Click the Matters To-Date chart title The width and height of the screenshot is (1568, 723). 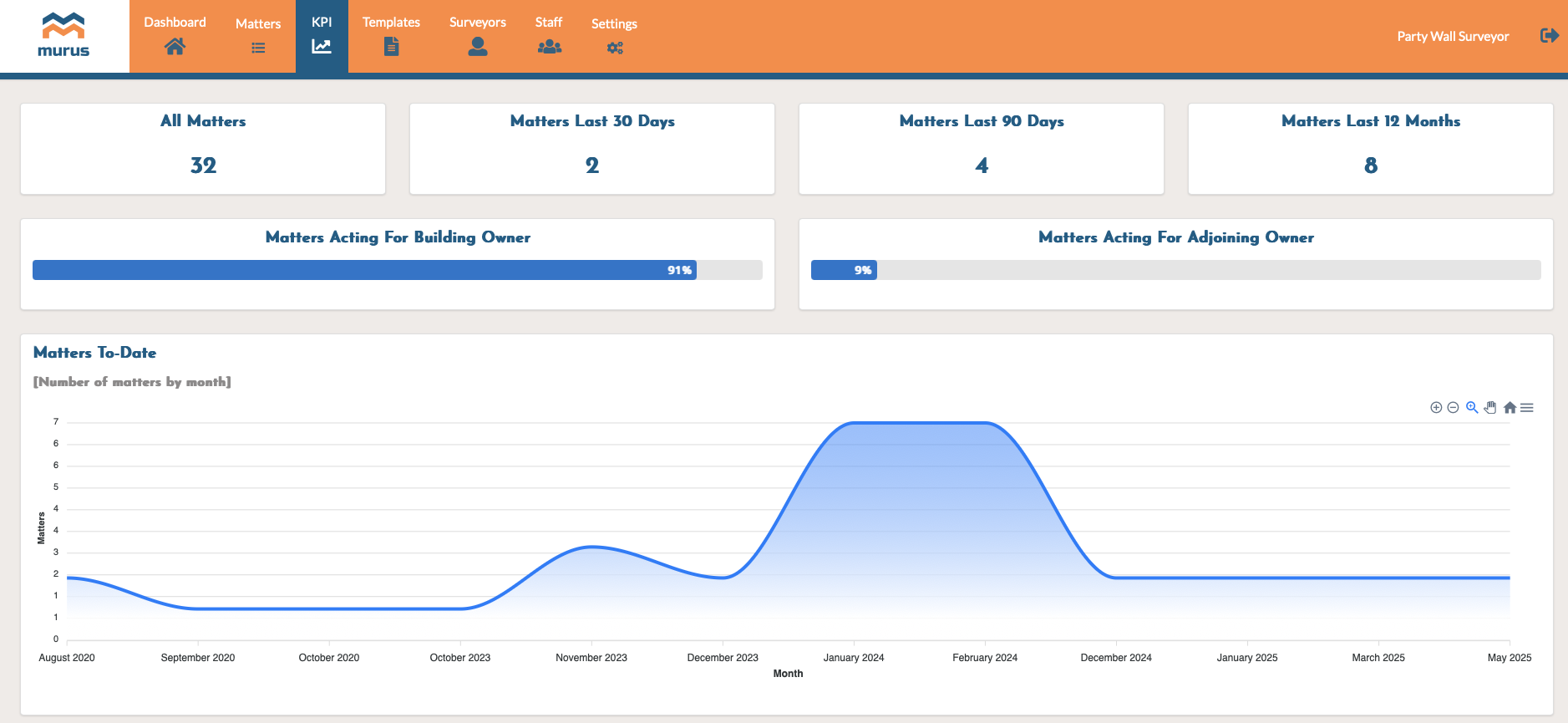coord(94,353)
